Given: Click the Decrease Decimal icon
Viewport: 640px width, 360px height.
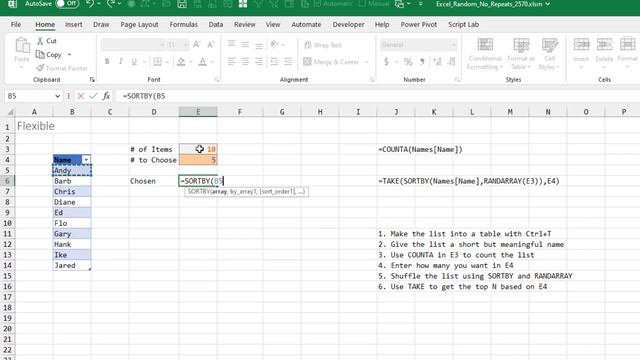Looking at the screenshot, I should (x=451, y=62).
